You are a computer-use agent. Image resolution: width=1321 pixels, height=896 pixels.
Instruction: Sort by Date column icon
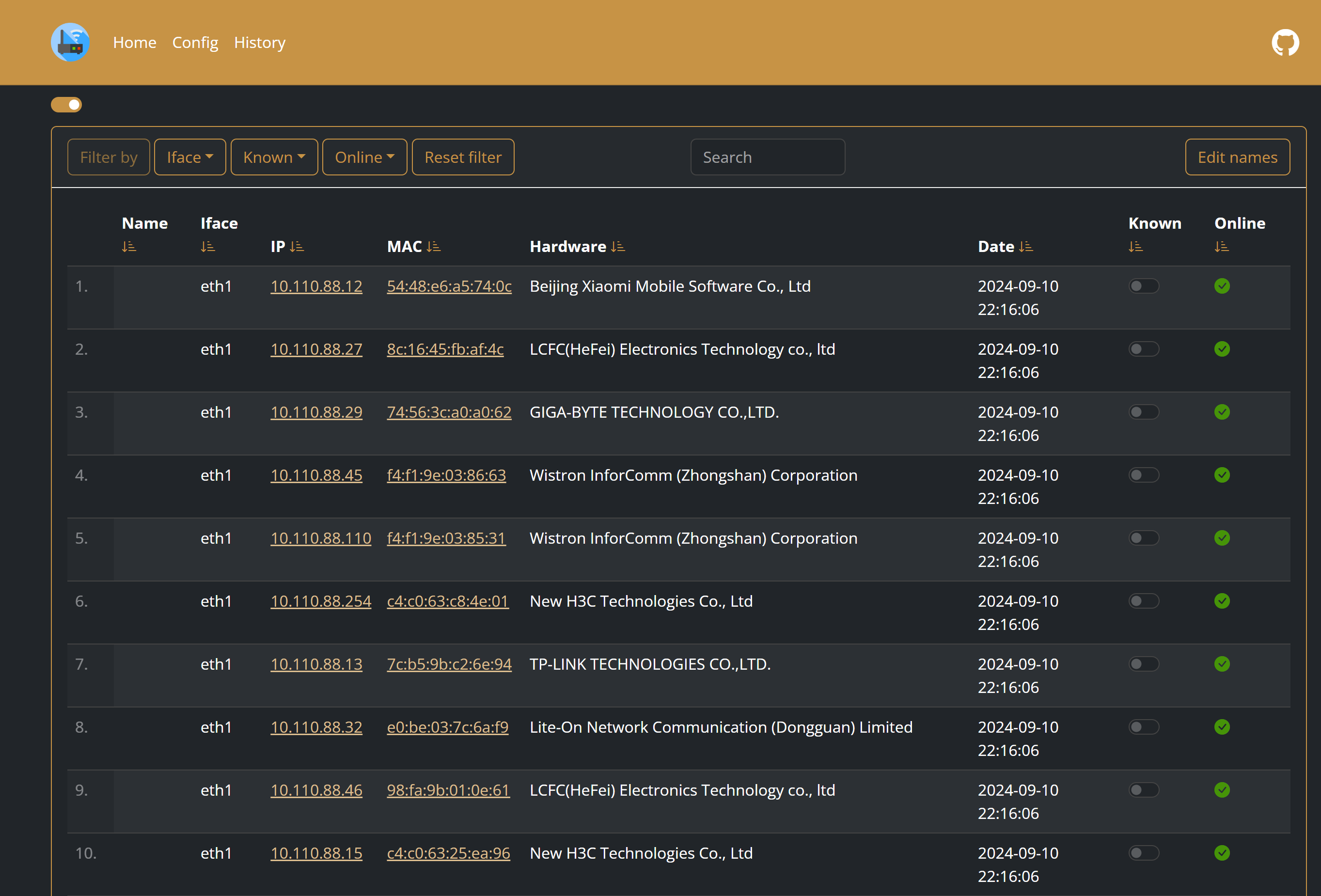click(x=1026, y=247)
